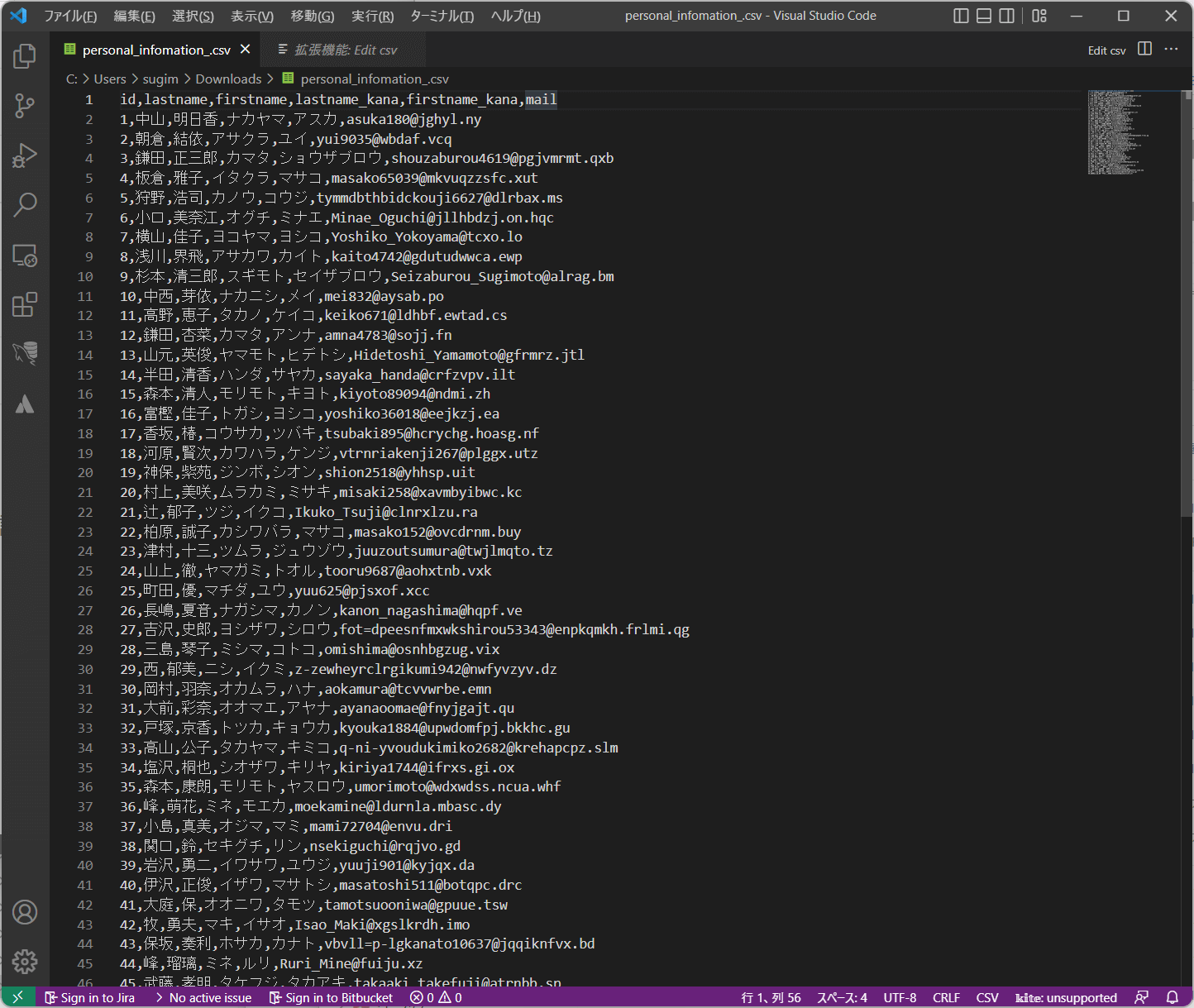Click No active issue in the status bar
The height and width of the screenshot is (1008, 1194).
pos(203,997)
